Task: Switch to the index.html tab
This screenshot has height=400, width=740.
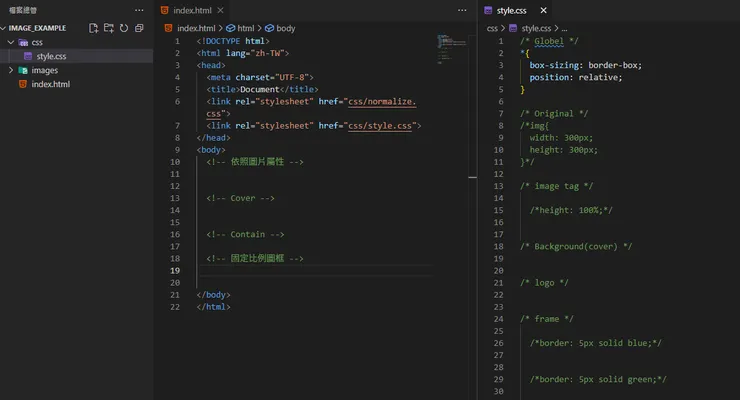Action: 190,9
